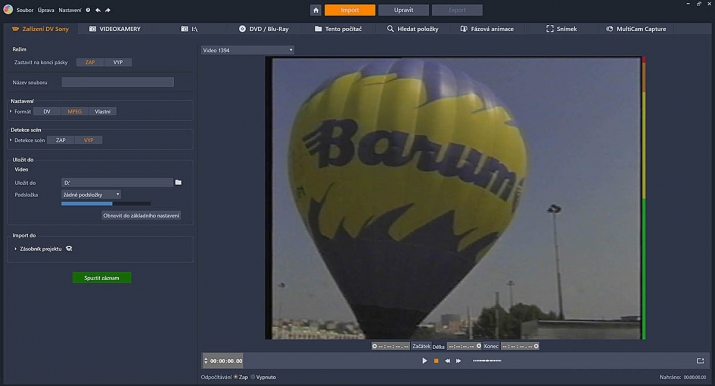
Task: Click the undo arrow icon
Action: 98,10
